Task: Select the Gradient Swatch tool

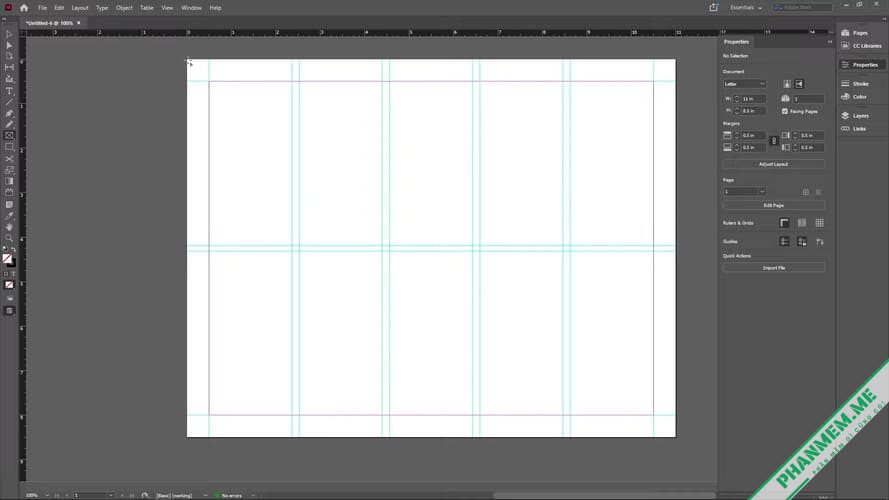Action: [x=9, y=181]
